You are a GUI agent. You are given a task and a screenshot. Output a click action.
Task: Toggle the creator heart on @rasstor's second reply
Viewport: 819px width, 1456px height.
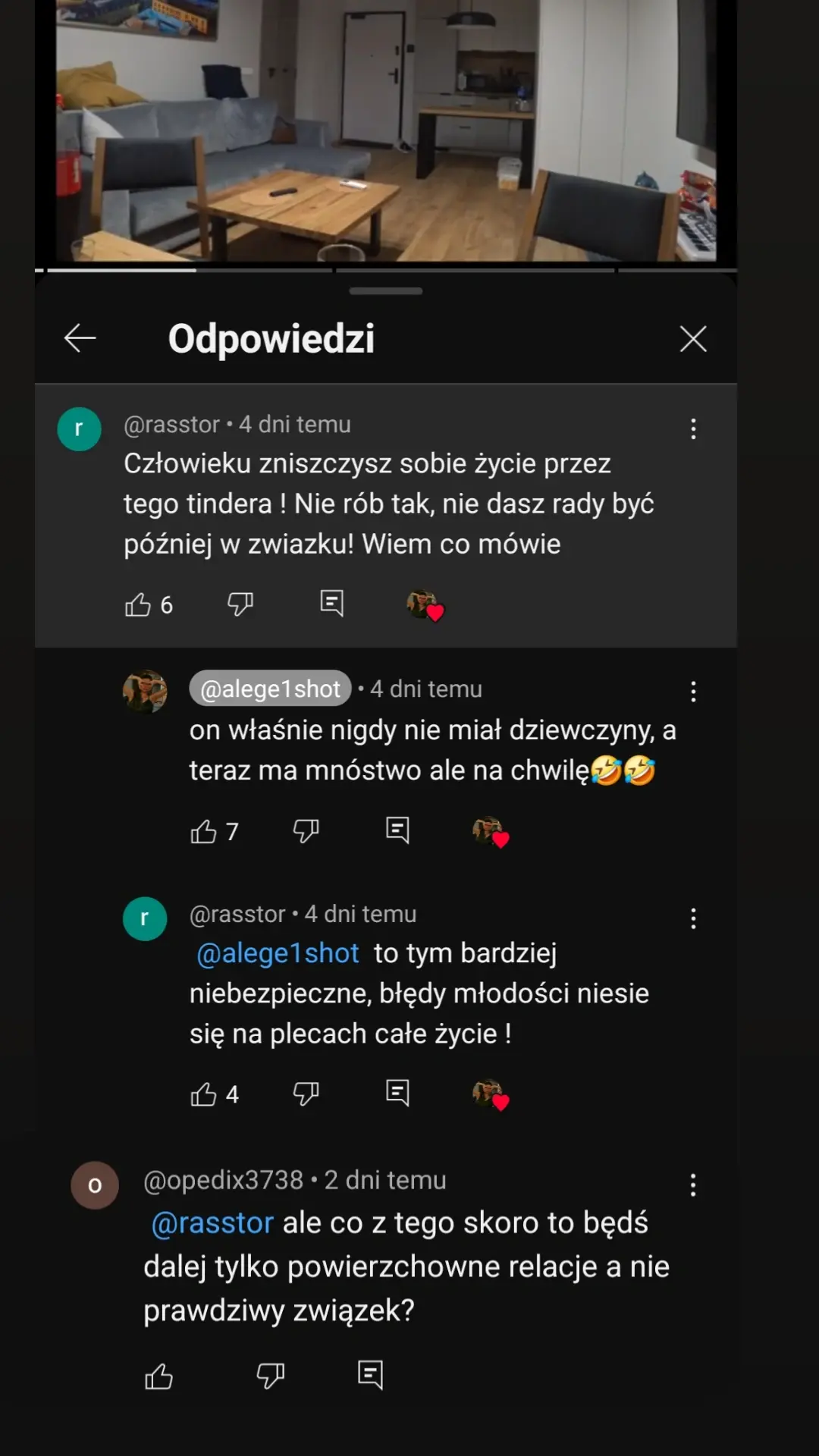click(491, 1095)
